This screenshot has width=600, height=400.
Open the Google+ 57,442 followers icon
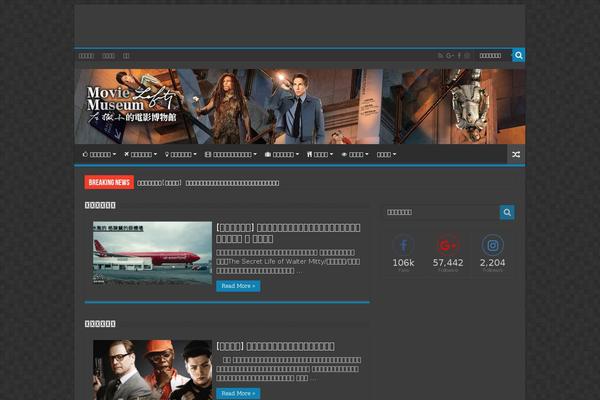click(448, 245)
